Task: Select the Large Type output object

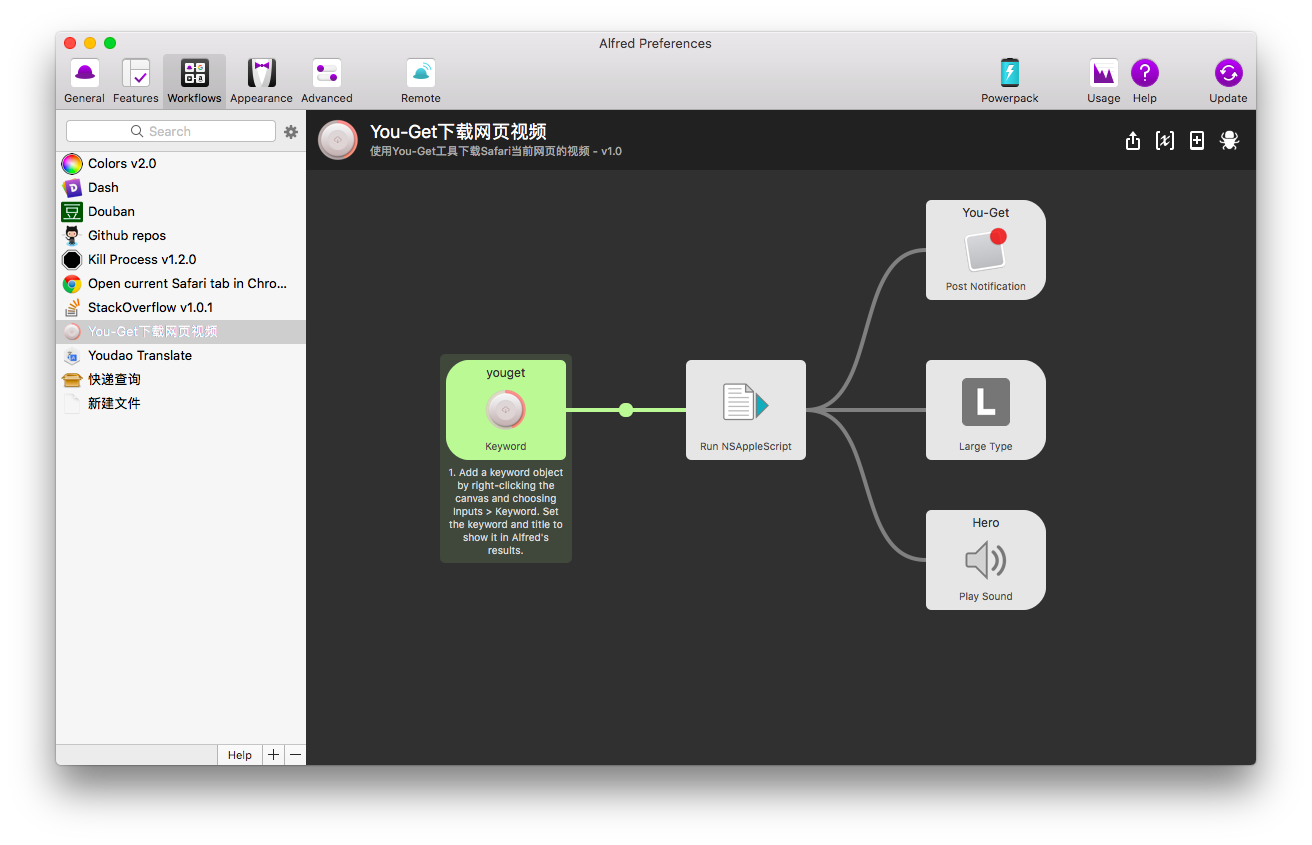Action: point(986,410)
